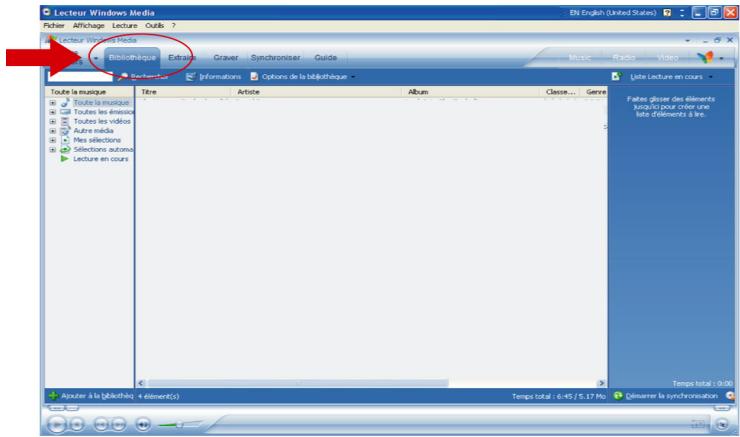Click the Play button in transport controls
The height and width of the screenshot is (437, 740).
(57, 424)
